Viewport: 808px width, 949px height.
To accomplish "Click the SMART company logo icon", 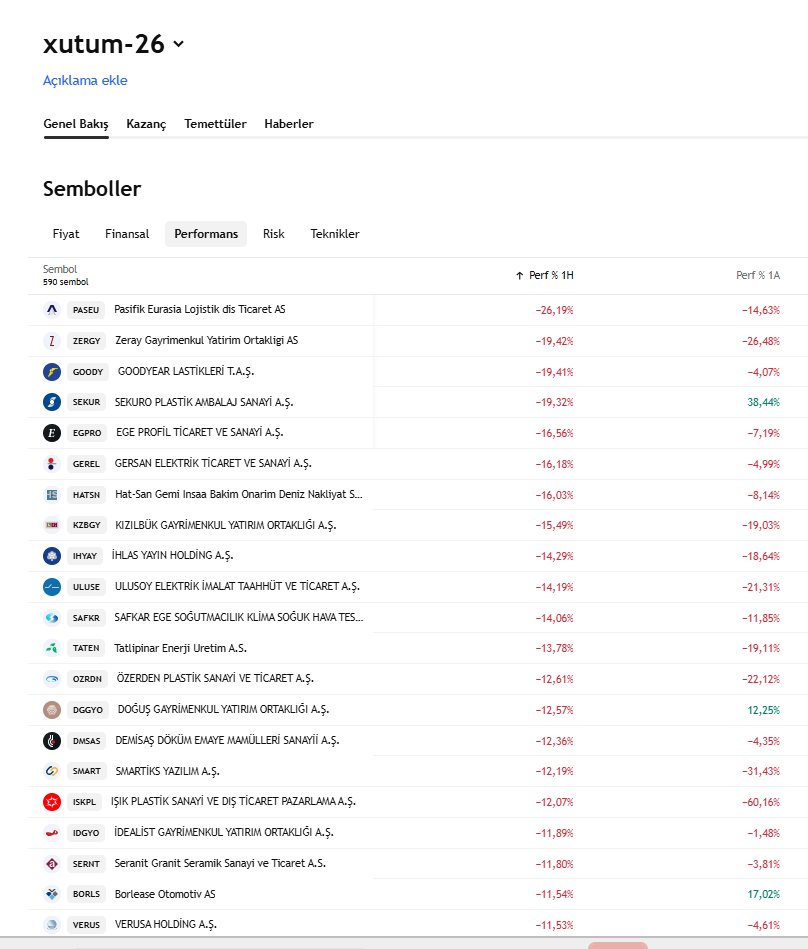I will (52, 771).
